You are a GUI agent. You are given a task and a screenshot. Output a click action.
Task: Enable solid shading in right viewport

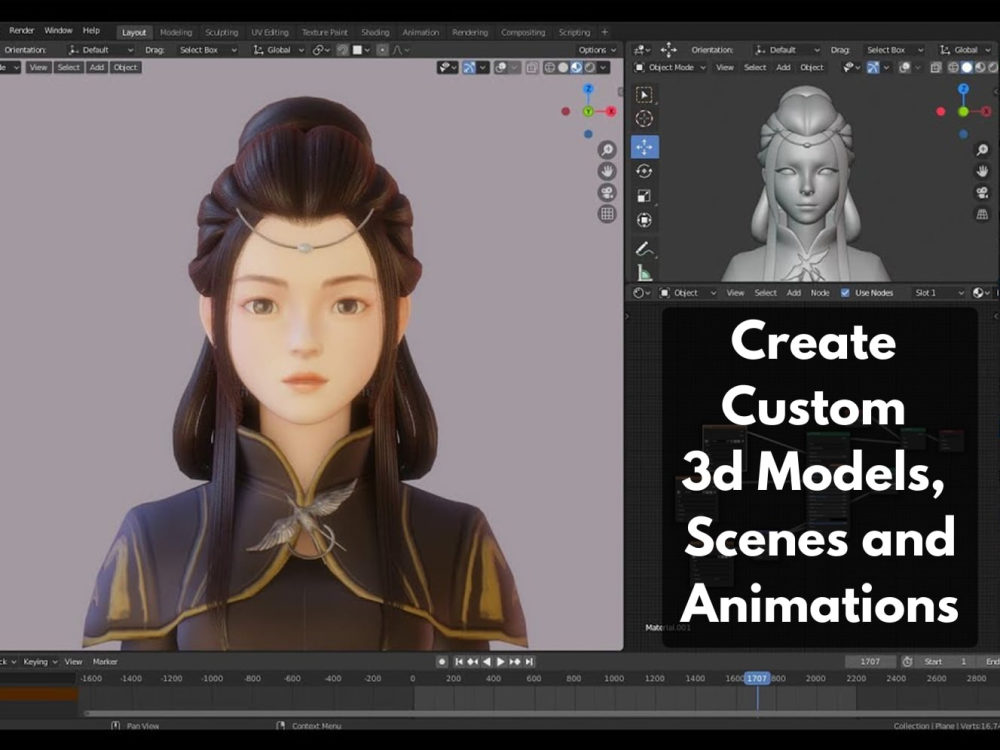[967, 68]
